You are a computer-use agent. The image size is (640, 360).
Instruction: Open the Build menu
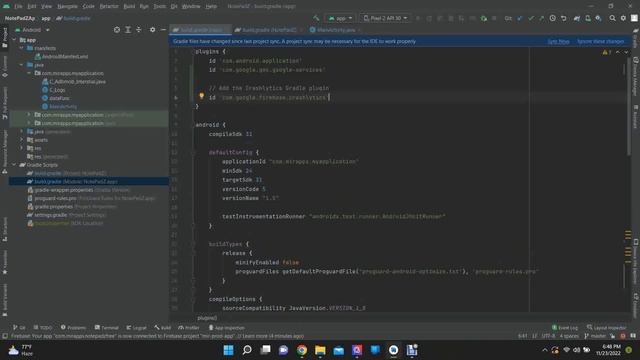[129, 6]
